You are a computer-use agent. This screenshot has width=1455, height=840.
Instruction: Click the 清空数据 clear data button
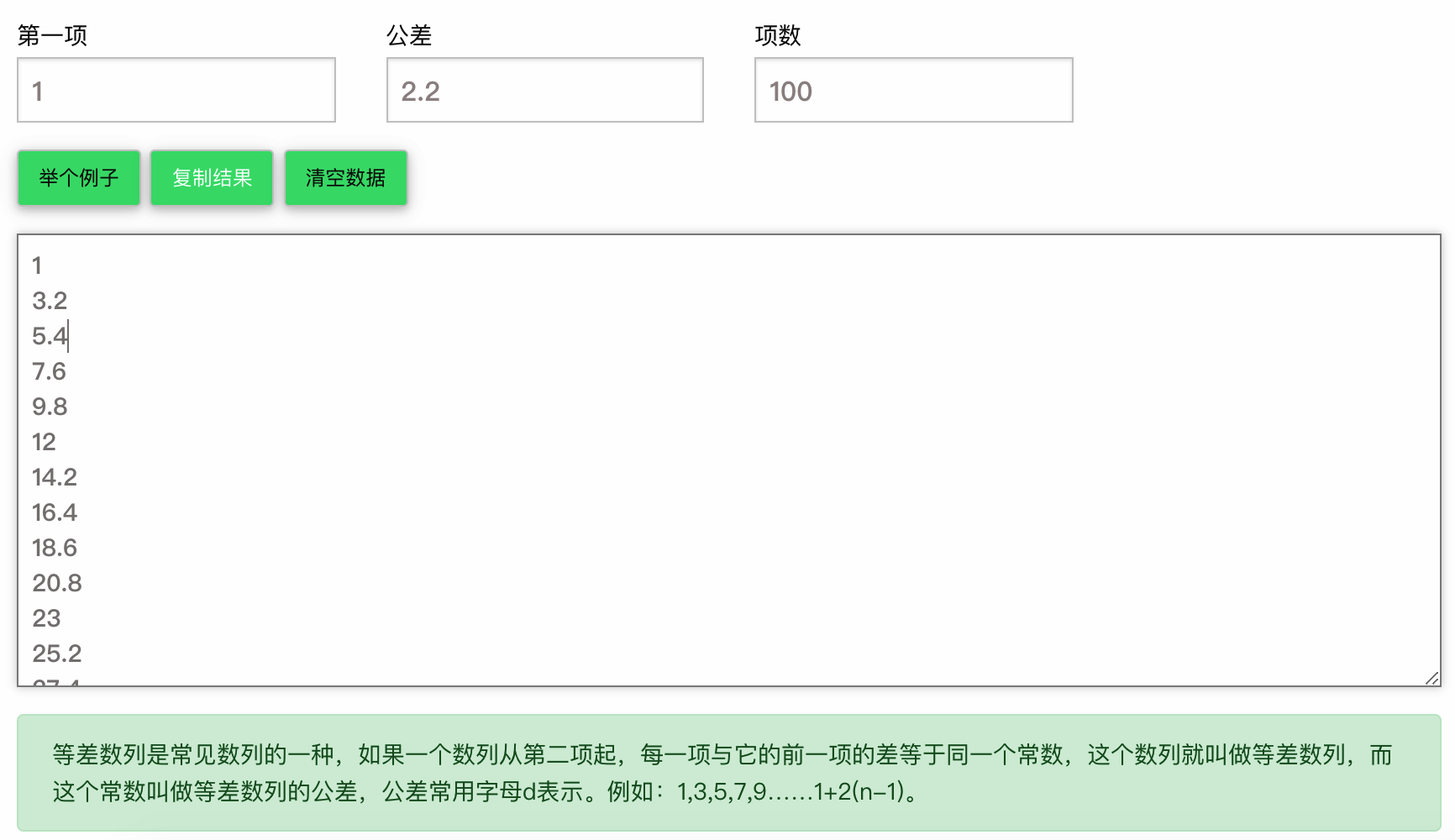pyautogui.click(x=345, y=177)
